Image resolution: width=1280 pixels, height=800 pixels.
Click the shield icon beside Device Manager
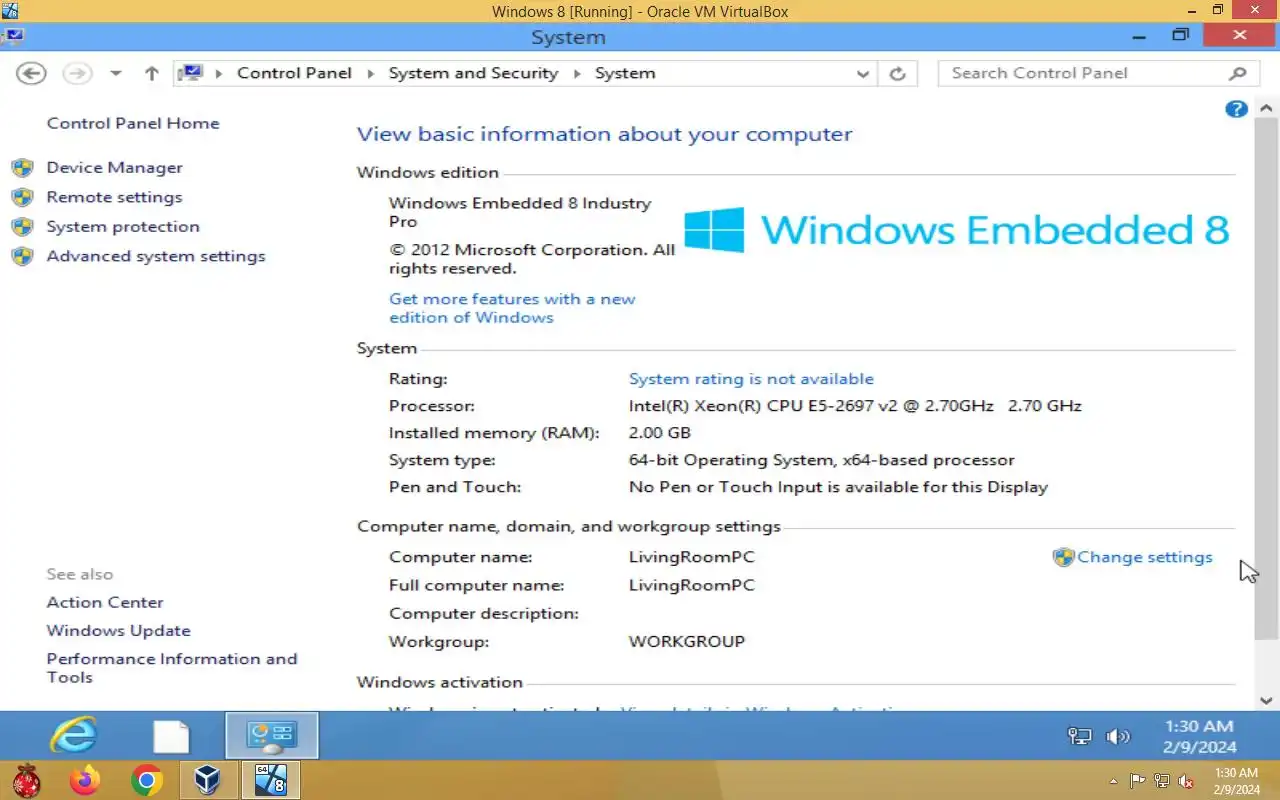23,168
